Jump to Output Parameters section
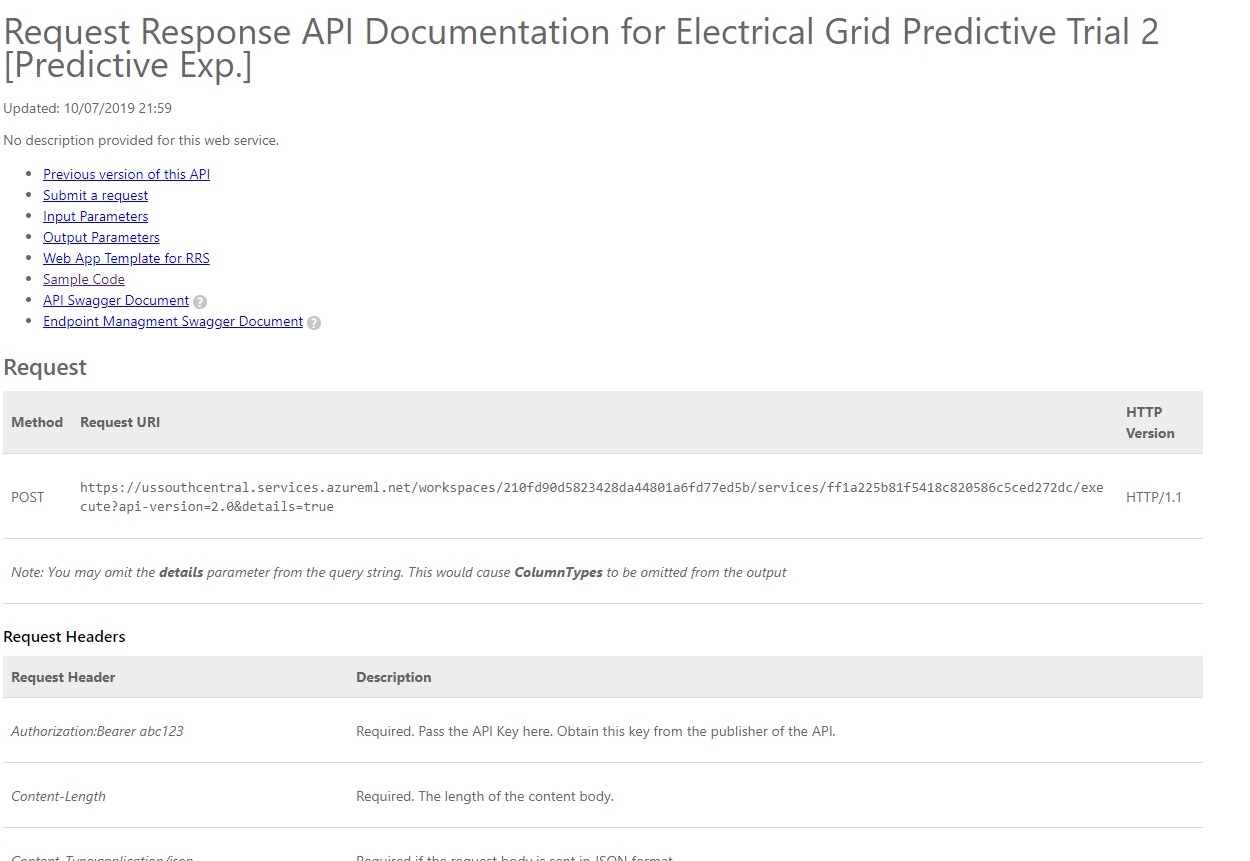 point(101,237)
